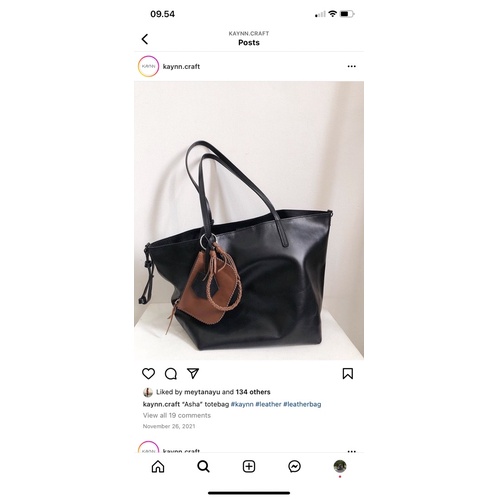The height and width of the screenshot is (499, 499).
Task: Open kaynn.craft username in post header
Action: 181,66
